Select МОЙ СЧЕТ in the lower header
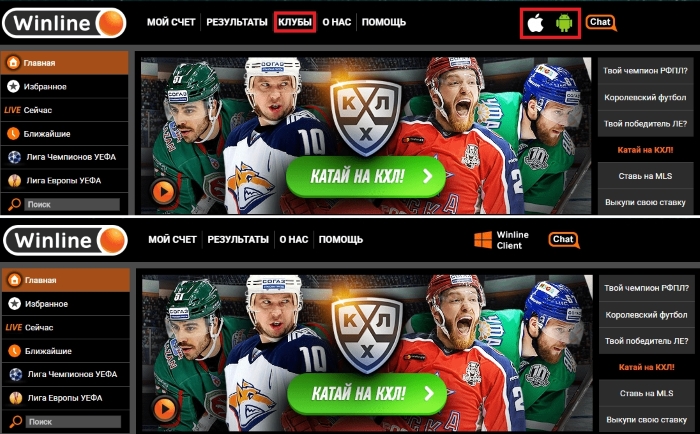The width and height of the screenshot is (700, 434). click(x=172, y=239)
